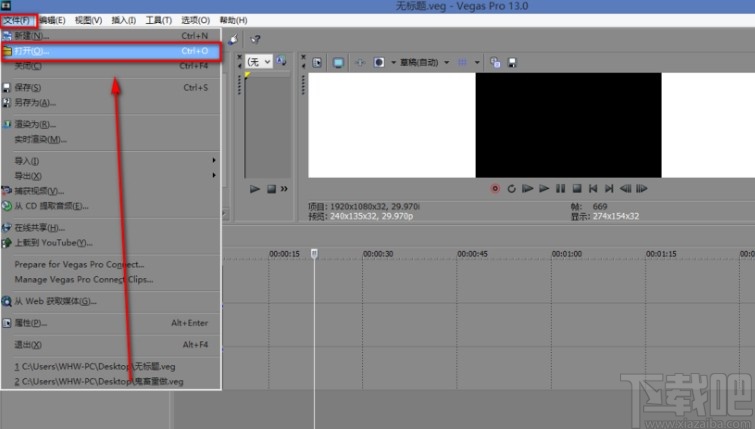Expand the 导出(X) submenu
Image resolution: width=755 pixels, height=429 pixels.
(111, 176)
